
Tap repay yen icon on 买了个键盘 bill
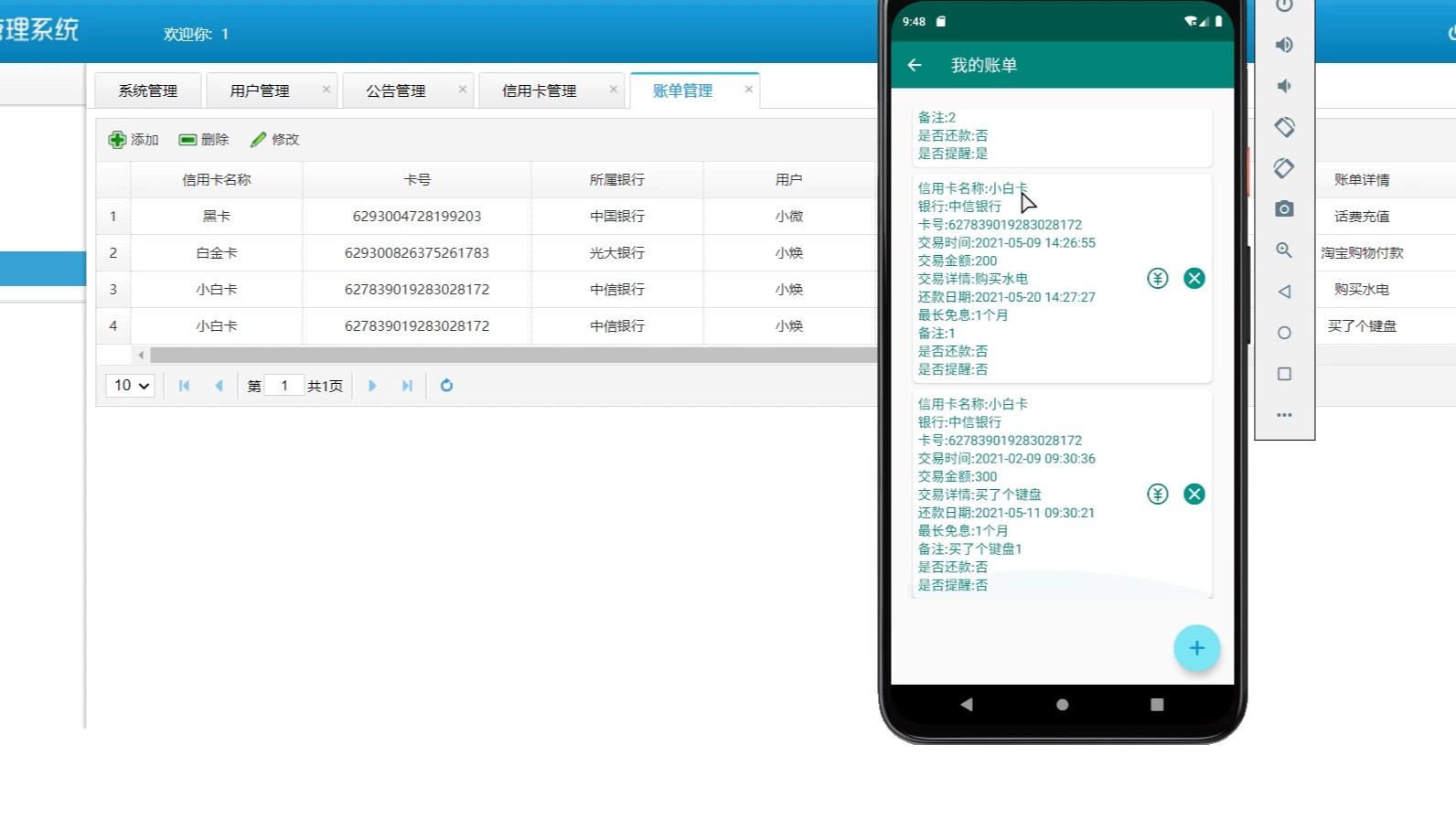tap(1158, 495)
